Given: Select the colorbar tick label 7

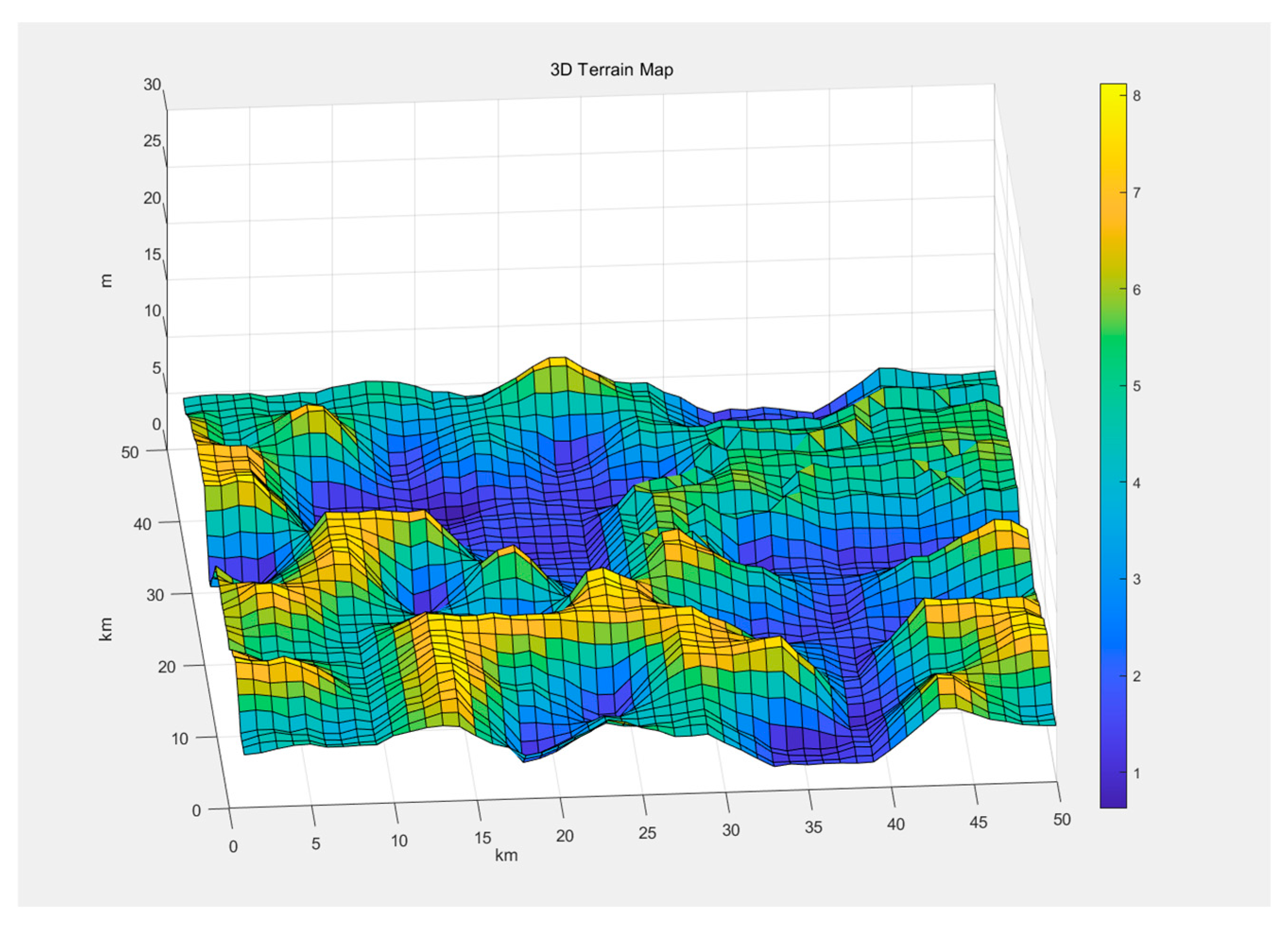Looking at the screenshot, I should click(1136, 193).
